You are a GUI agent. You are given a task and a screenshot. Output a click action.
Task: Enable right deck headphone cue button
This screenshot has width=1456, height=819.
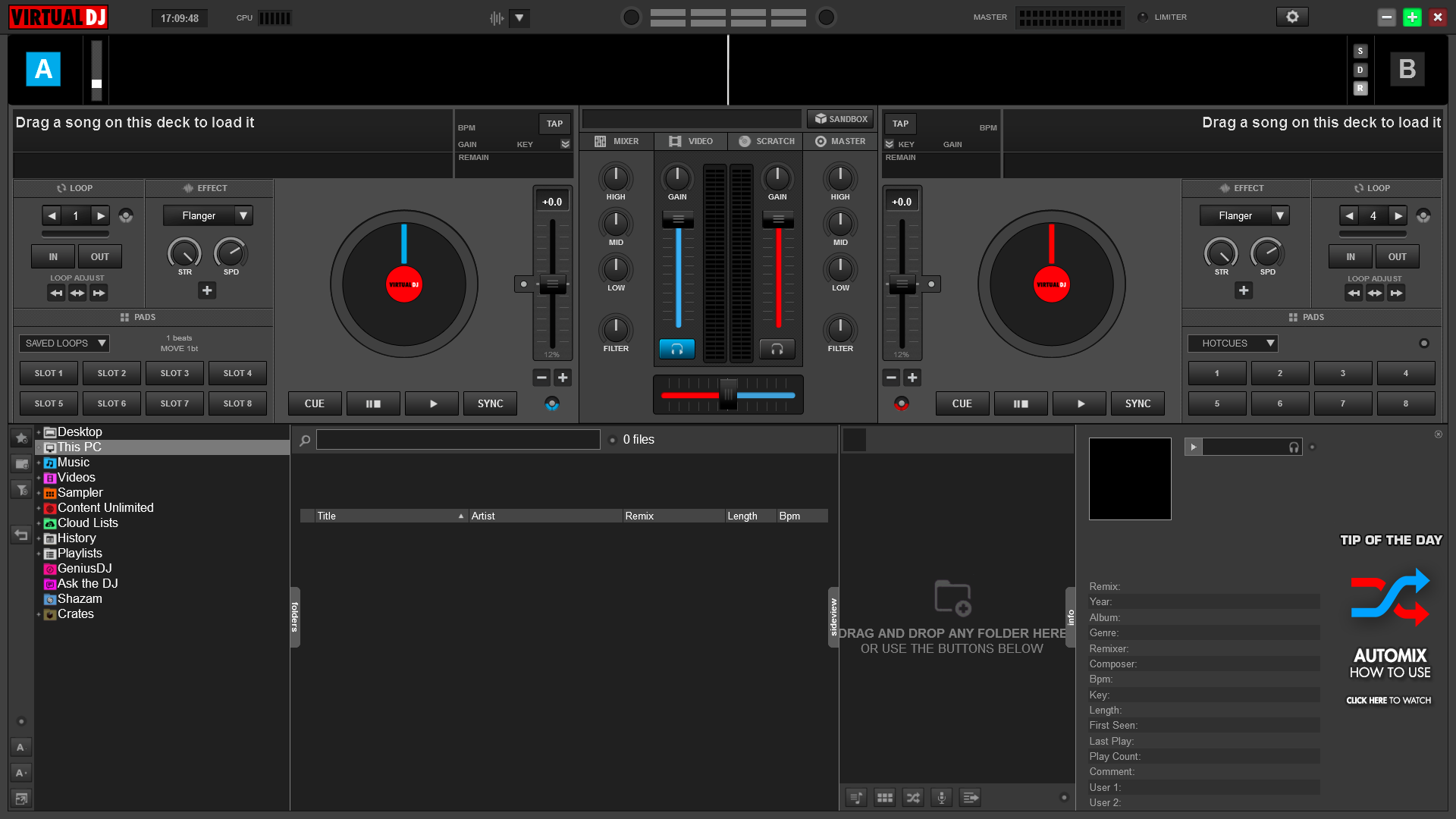[x=777, y=349]
